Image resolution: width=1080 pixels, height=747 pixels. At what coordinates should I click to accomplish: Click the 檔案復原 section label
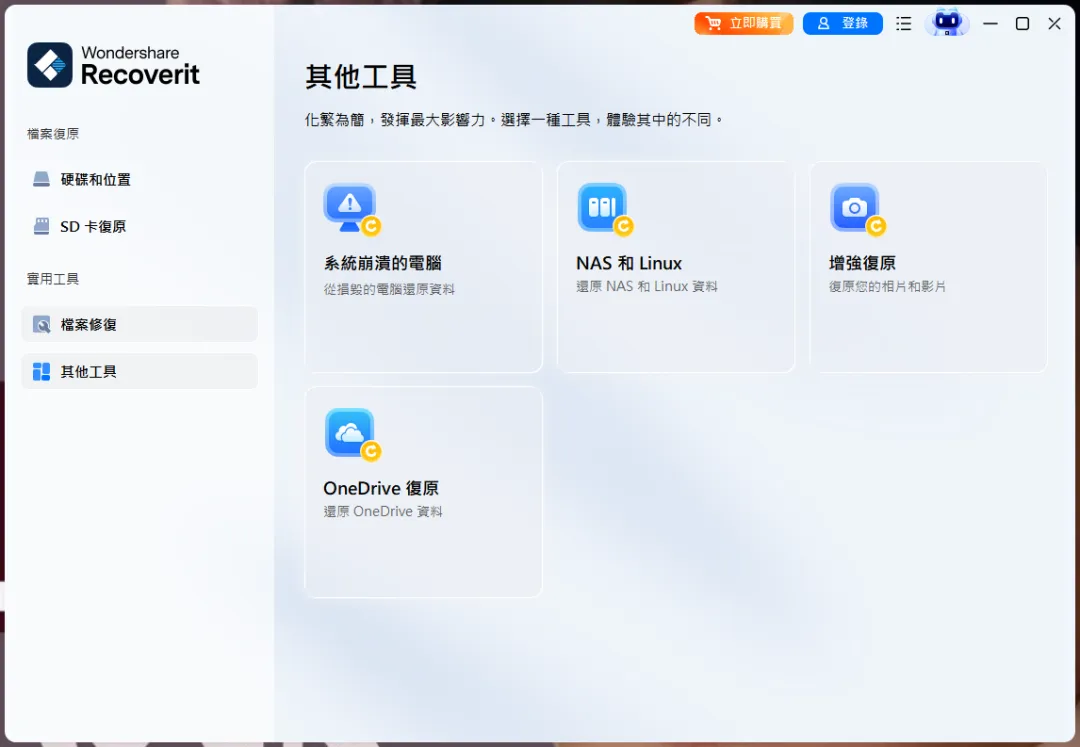[53, 134]
